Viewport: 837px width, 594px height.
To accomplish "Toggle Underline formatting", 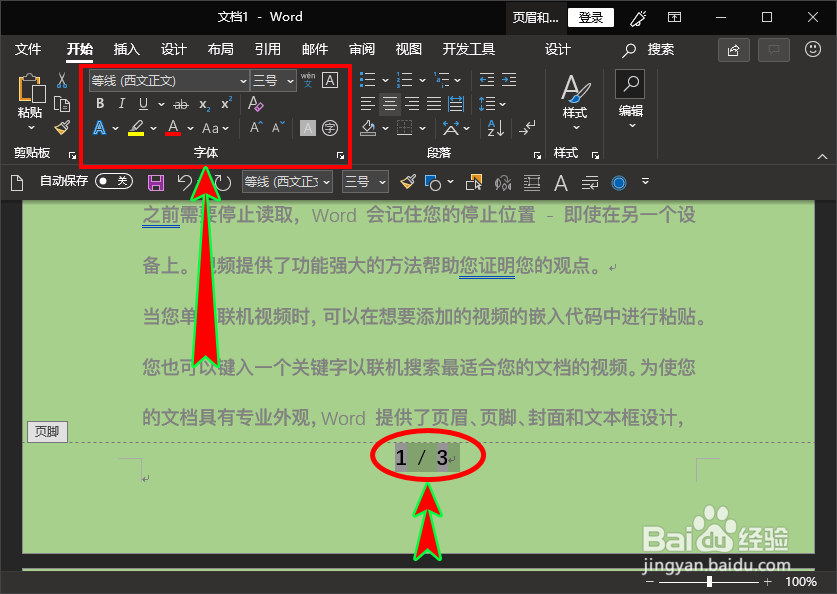I will pyautogui.click(x=143, y=104).
